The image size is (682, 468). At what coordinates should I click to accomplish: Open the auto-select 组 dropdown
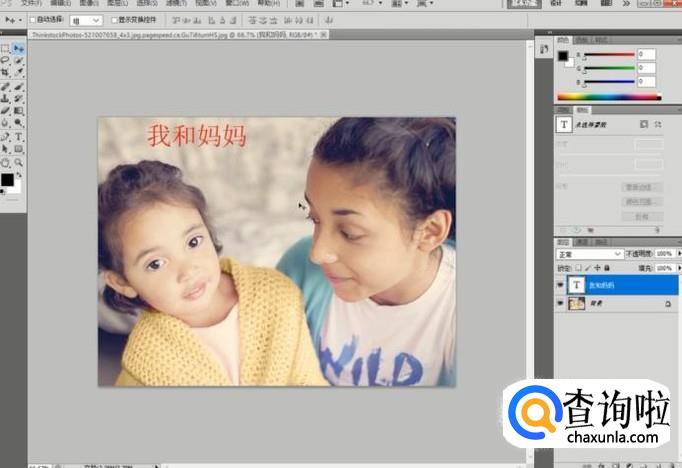click(x=86, y=20)
